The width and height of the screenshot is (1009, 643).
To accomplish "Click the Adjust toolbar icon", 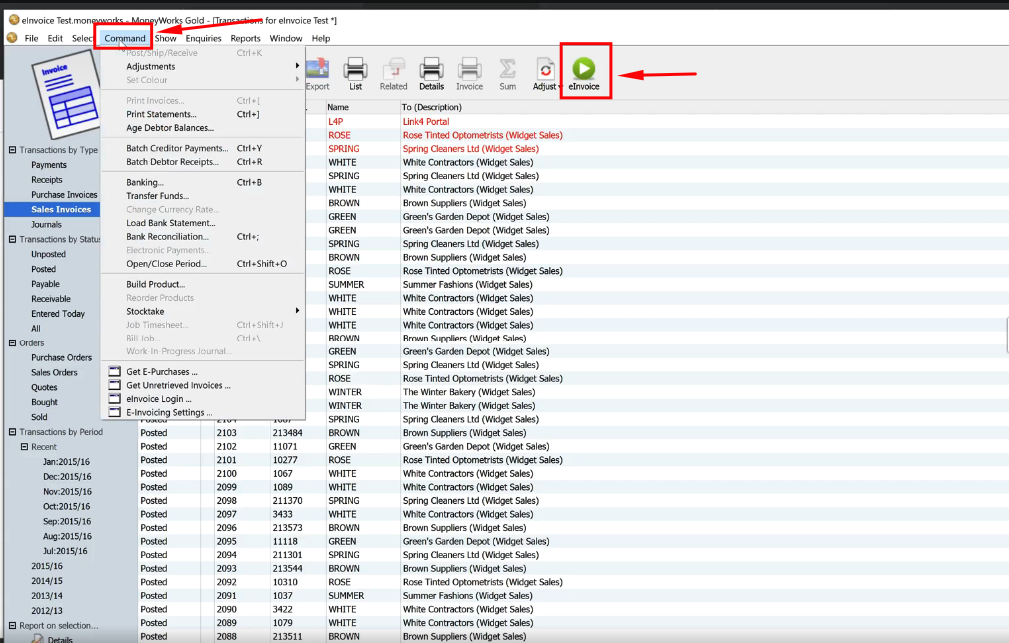I will pyautogui.click(x=546, y=70).
